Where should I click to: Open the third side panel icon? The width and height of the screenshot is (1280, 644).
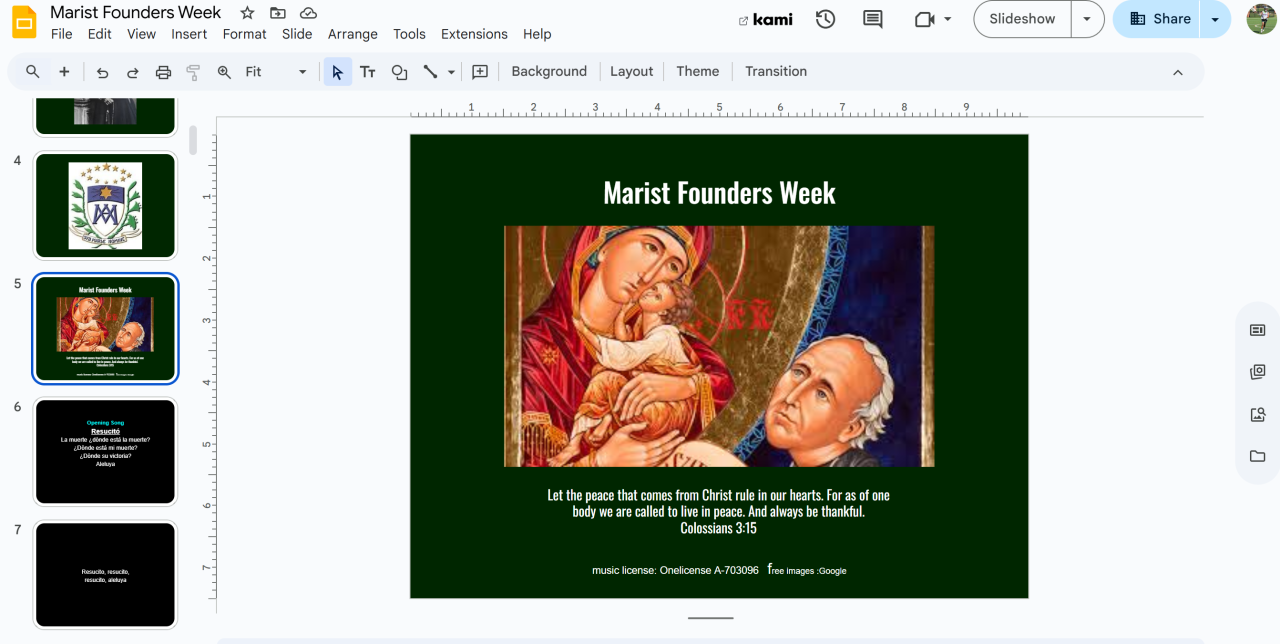1258,414
